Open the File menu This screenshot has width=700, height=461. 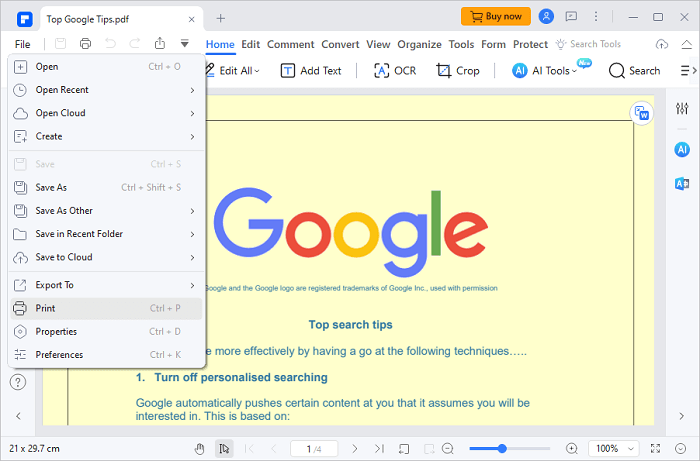tap(22, 44)
